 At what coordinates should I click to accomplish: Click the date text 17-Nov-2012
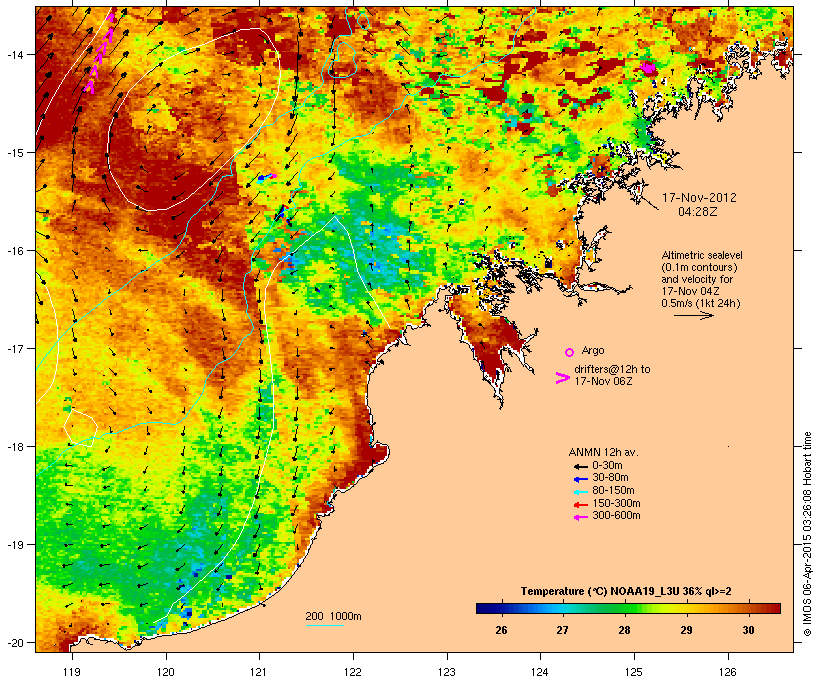(699, 198)
